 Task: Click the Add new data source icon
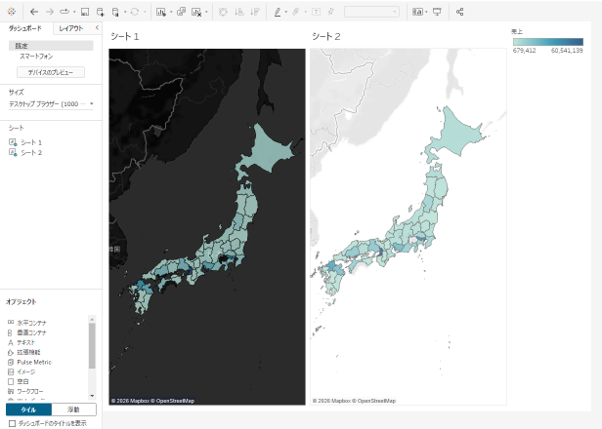(x=100, y=12)
